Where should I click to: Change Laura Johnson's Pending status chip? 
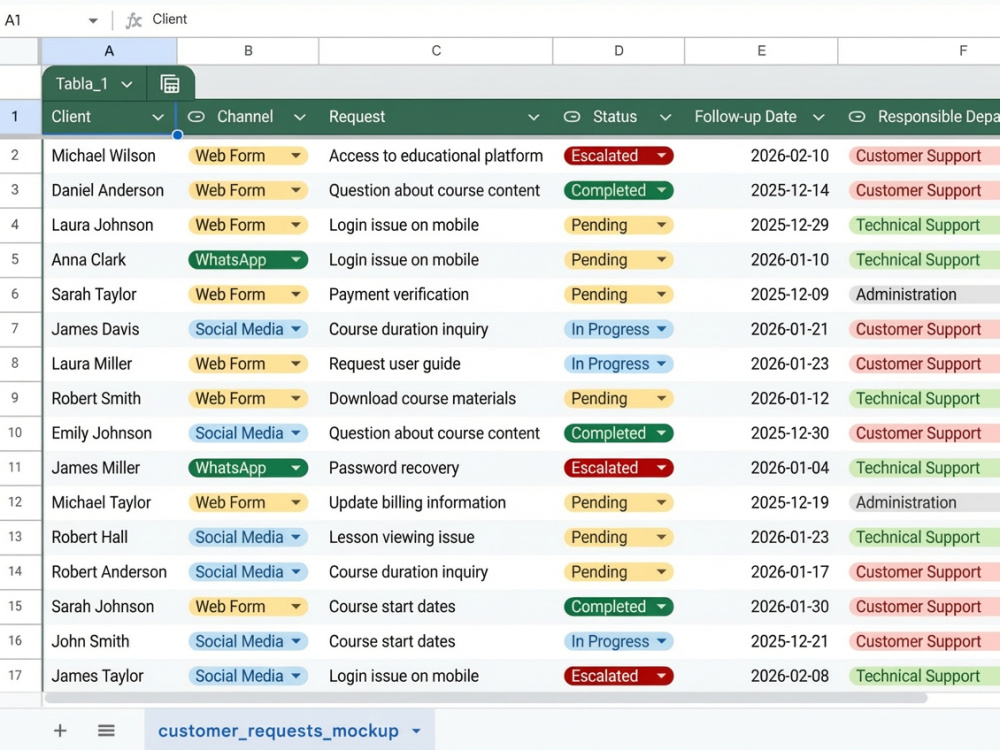[618, 225]
